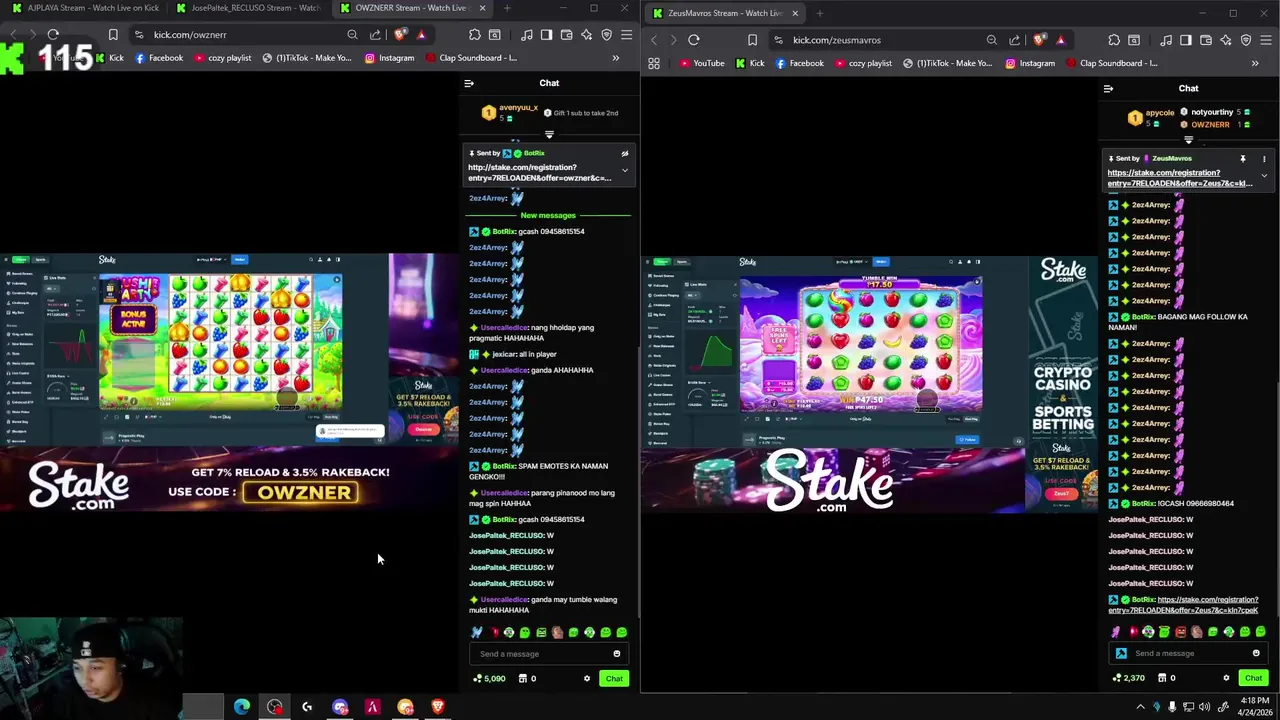Collapse the OWZNERR chat panel
Screen dimensions: 1280x720
[468, 83]
